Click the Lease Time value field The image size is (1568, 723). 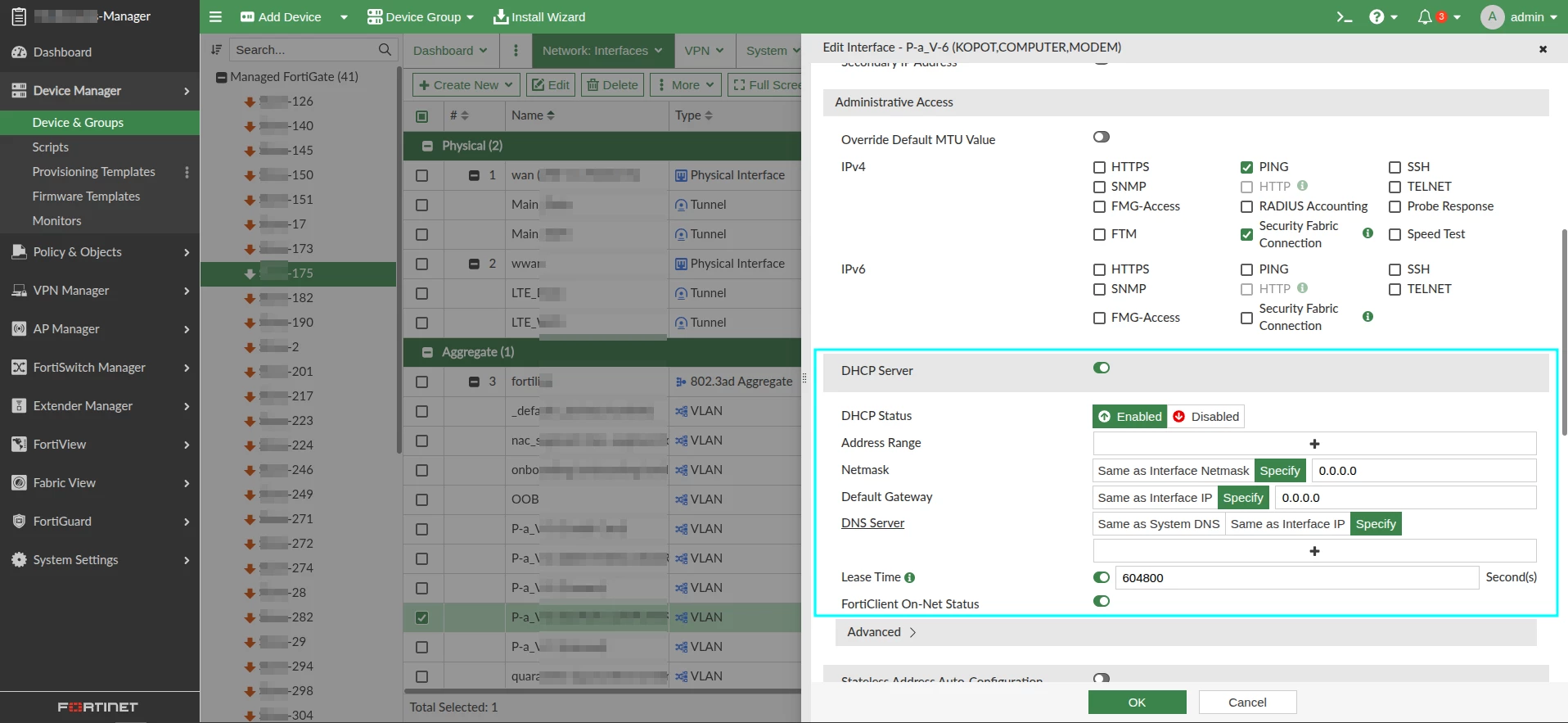point(1296,578)
